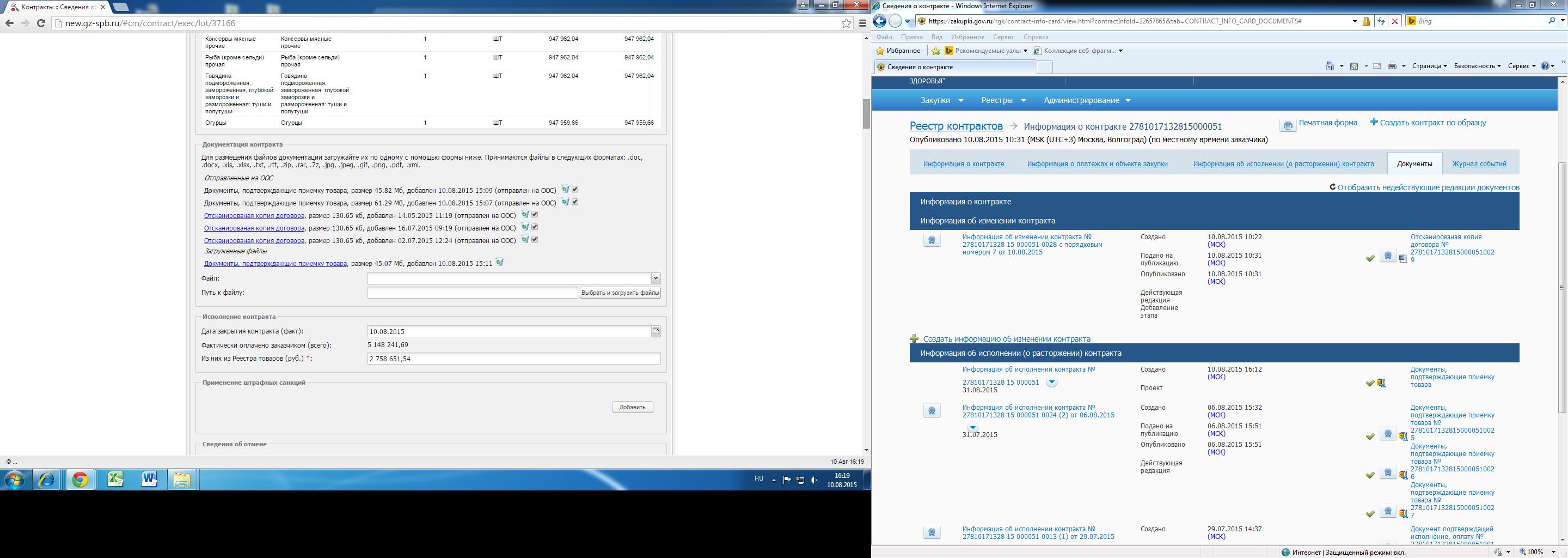This screenshot has width=1568, height=558.
Task: Uncheck the checkbox for the 45.82 Мб document
Action: pyautogui.click(x=574, y=190)
